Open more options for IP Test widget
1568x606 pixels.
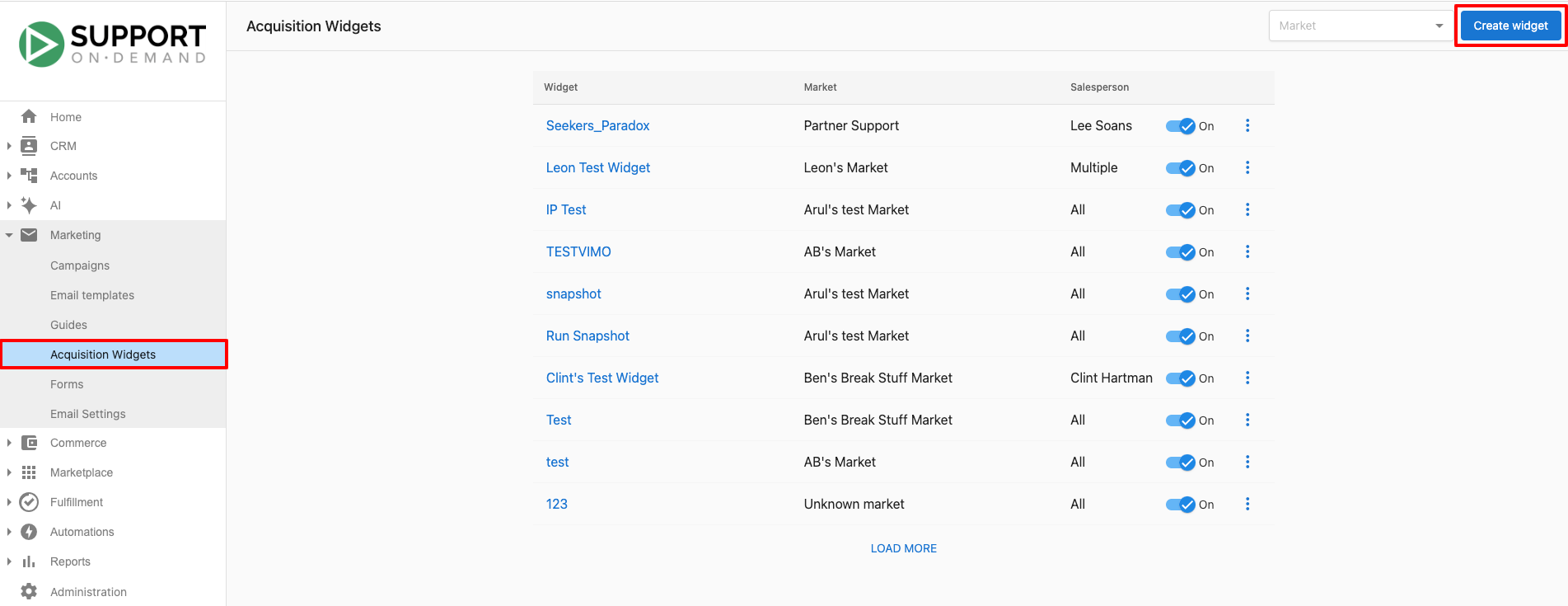pyautogui.click(x=1247, y=209)
